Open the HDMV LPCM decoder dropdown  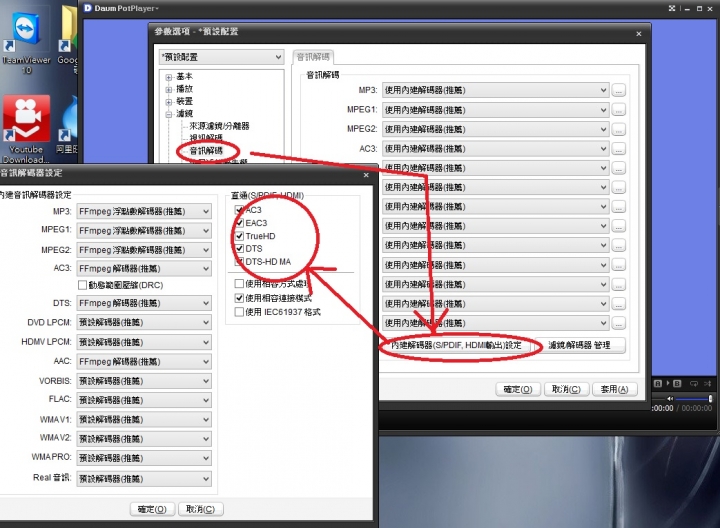(x=144, y=342)
